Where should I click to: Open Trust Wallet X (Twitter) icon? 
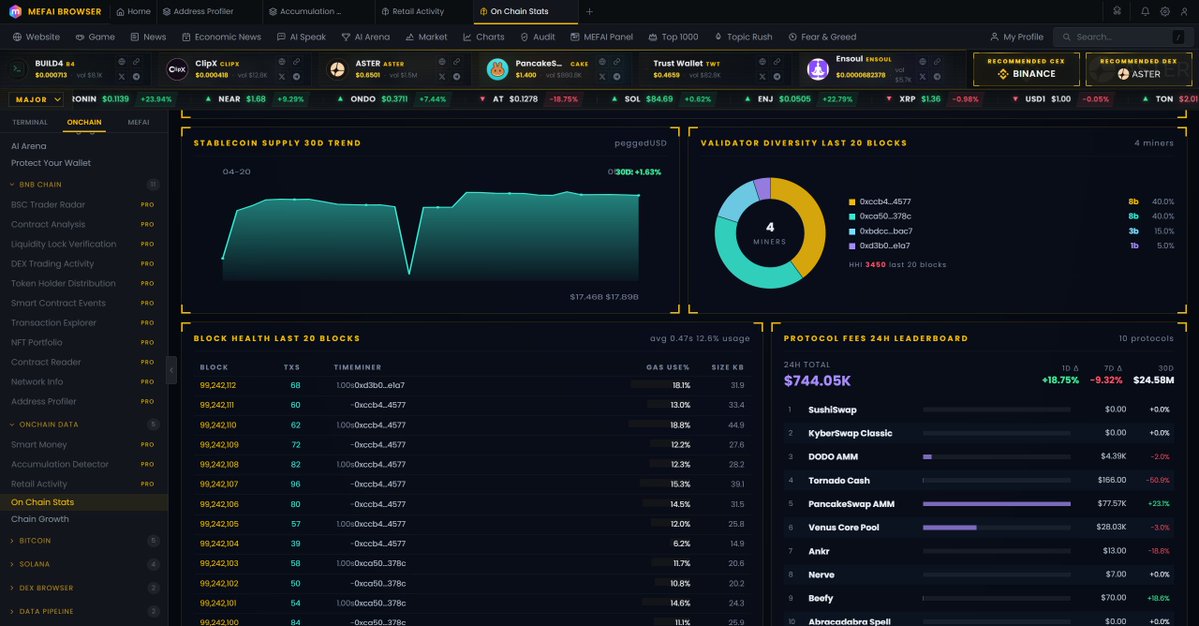[x=762, y=76]
